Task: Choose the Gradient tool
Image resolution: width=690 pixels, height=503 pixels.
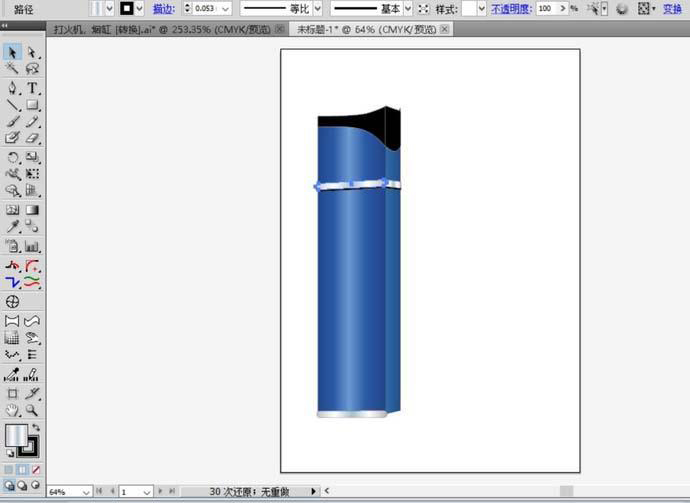Action: [32, 211]
